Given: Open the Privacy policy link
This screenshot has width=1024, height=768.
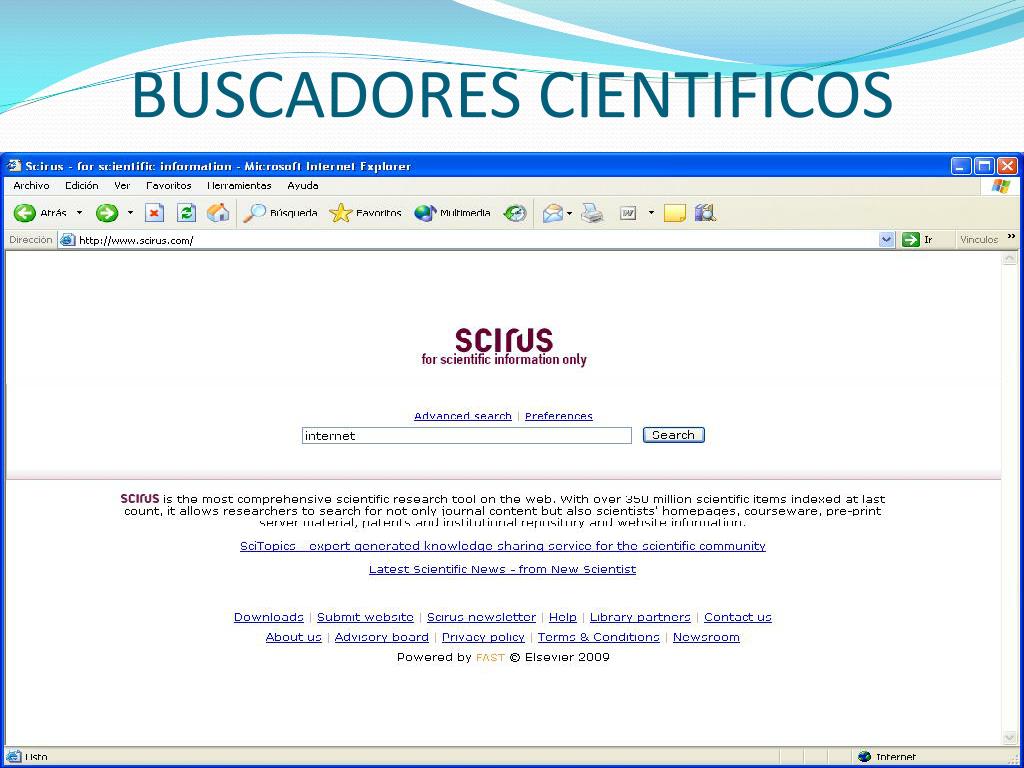Looking at the screenshot, I should click(x=483, y=637).
